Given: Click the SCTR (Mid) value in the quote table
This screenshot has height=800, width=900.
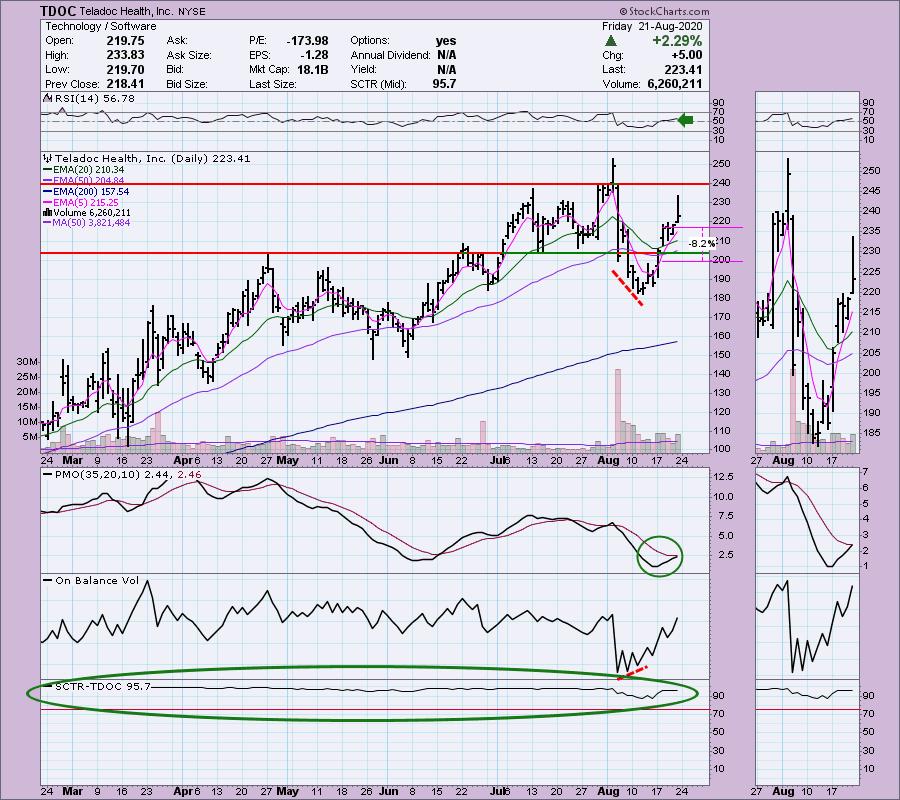Looking at the screenshot, I should (x=445, y=84).
